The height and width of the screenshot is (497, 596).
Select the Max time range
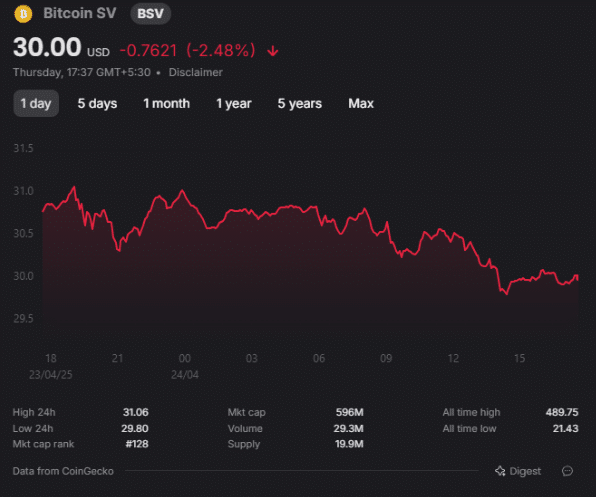point(361,103)
